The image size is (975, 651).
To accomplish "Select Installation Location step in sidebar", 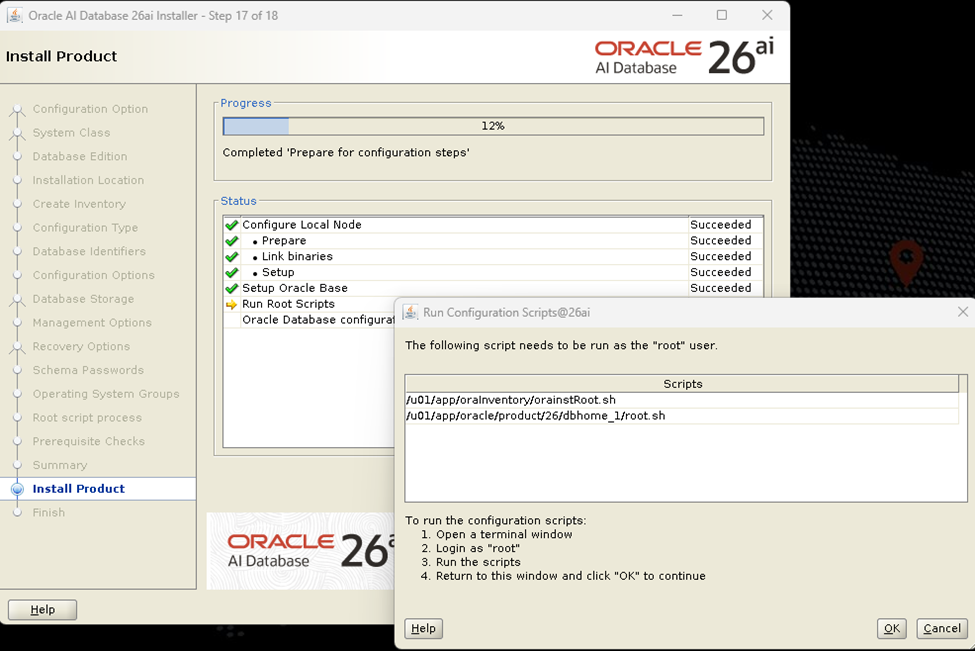I will pyautogui.click(x=88, y=180).
